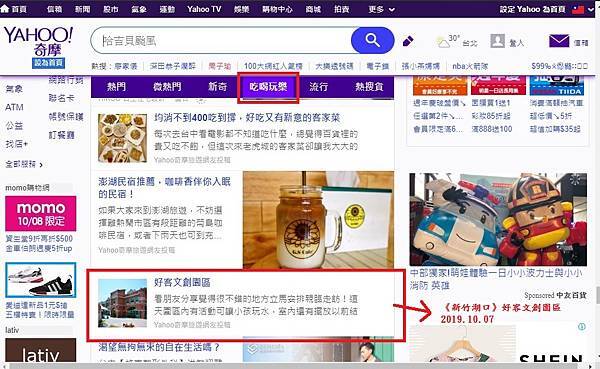Click the ad info icon above SHEIN ad
Screen dimensions: 600x369
(x=582, y=327)
